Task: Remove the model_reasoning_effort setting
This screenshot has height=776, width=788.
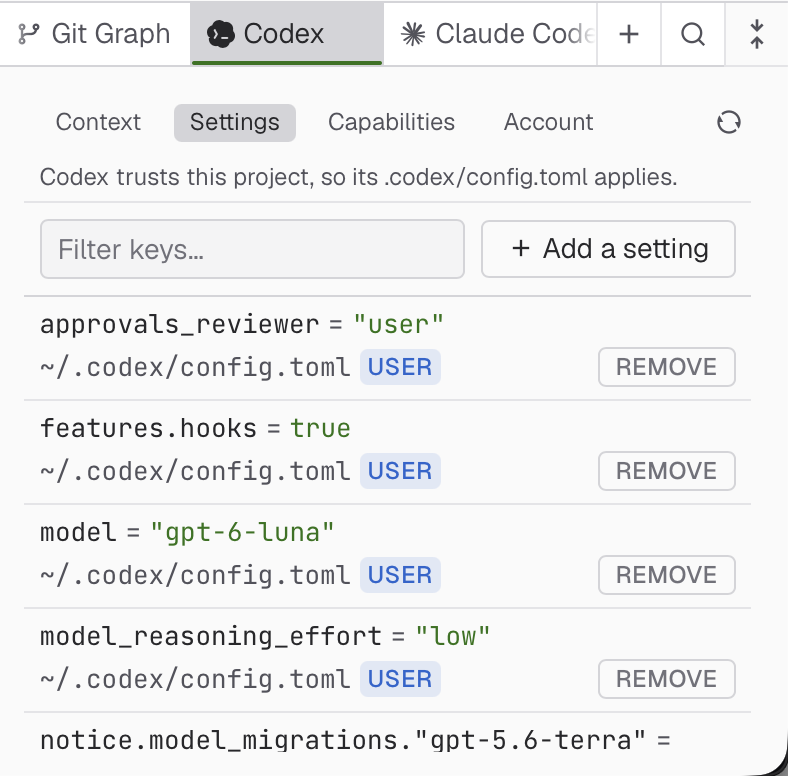Action: coord(667,679)
